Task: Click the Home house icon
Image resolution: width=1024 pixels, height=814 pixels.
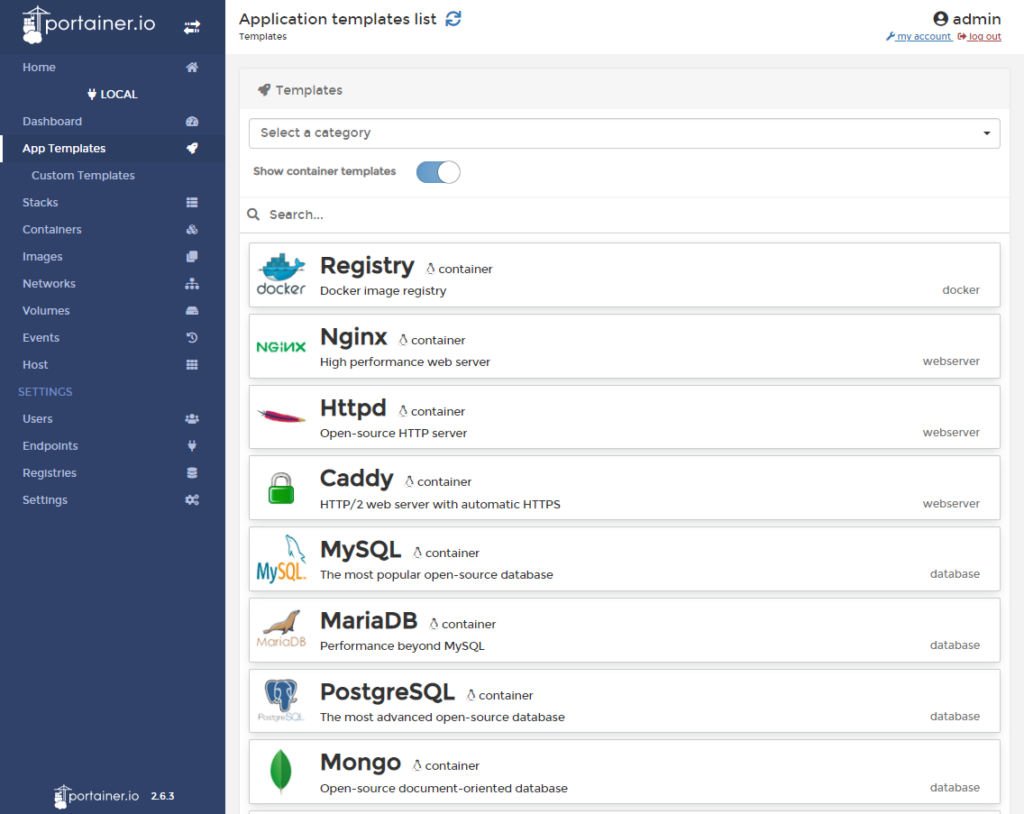Action: coord(192,67)
